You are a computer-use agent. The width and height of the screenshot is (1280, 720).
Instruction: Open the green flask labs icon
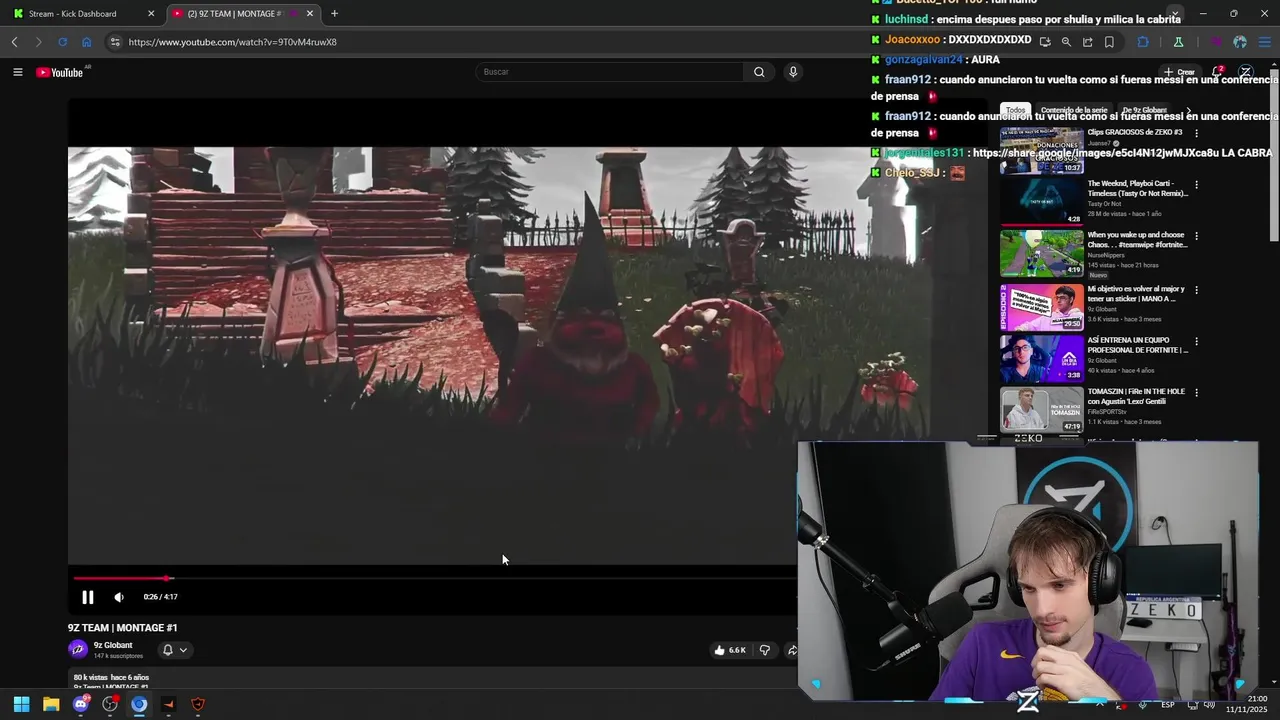coord(1178,42)
